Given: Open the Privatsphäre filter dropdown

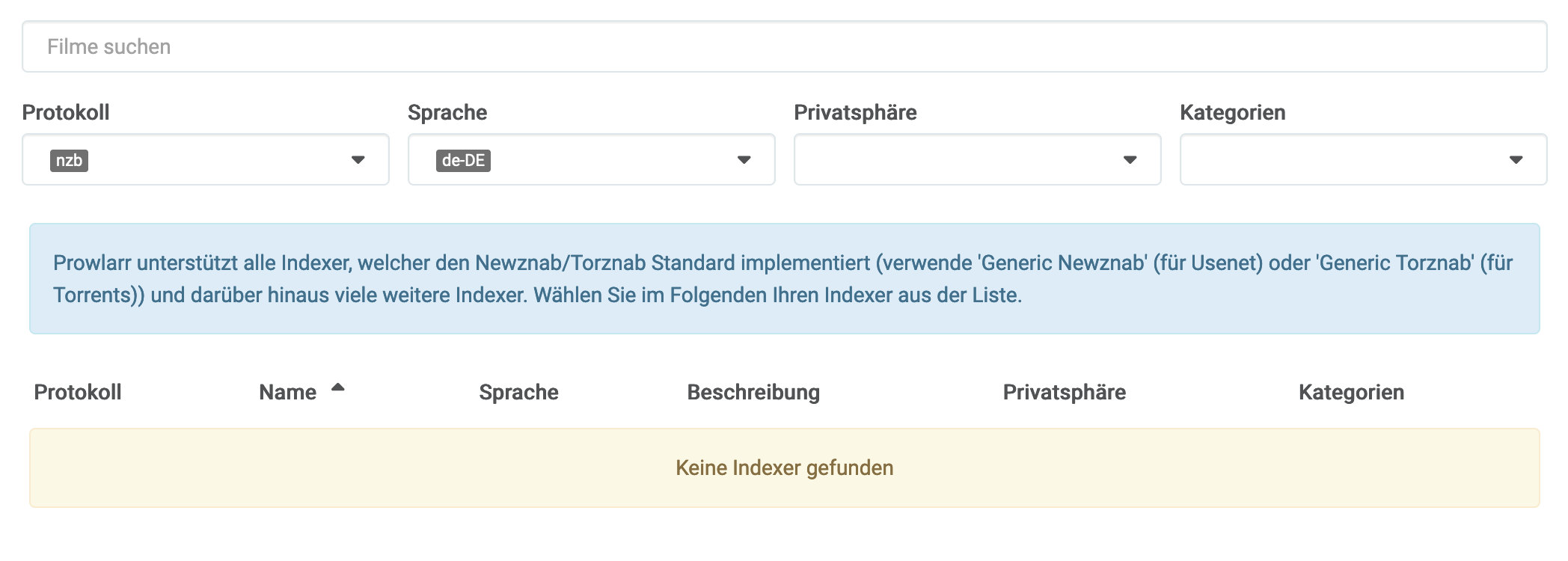Looking at the screenshot, I should click(978, 159).
